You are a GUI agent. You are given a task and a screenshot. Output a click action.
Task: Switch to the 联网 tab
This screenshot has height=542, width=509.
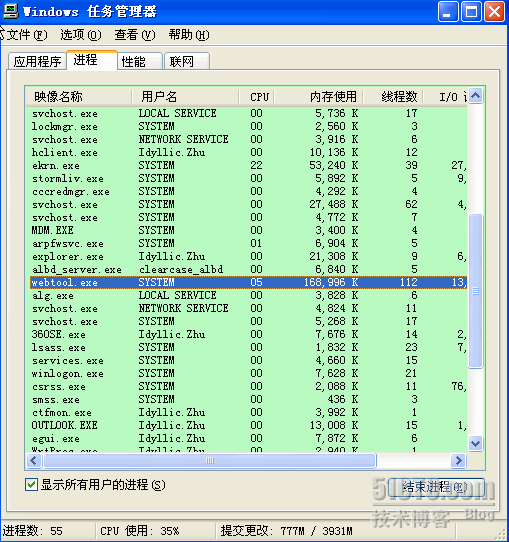[x=187, y=62]
